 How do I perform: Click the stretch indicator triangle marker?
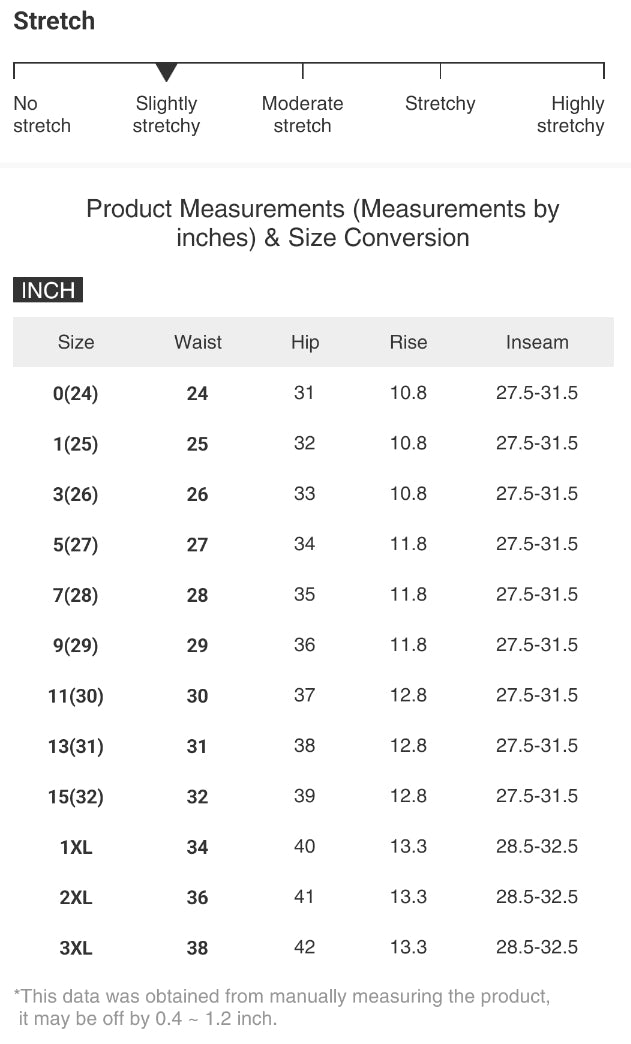[166, 72]
